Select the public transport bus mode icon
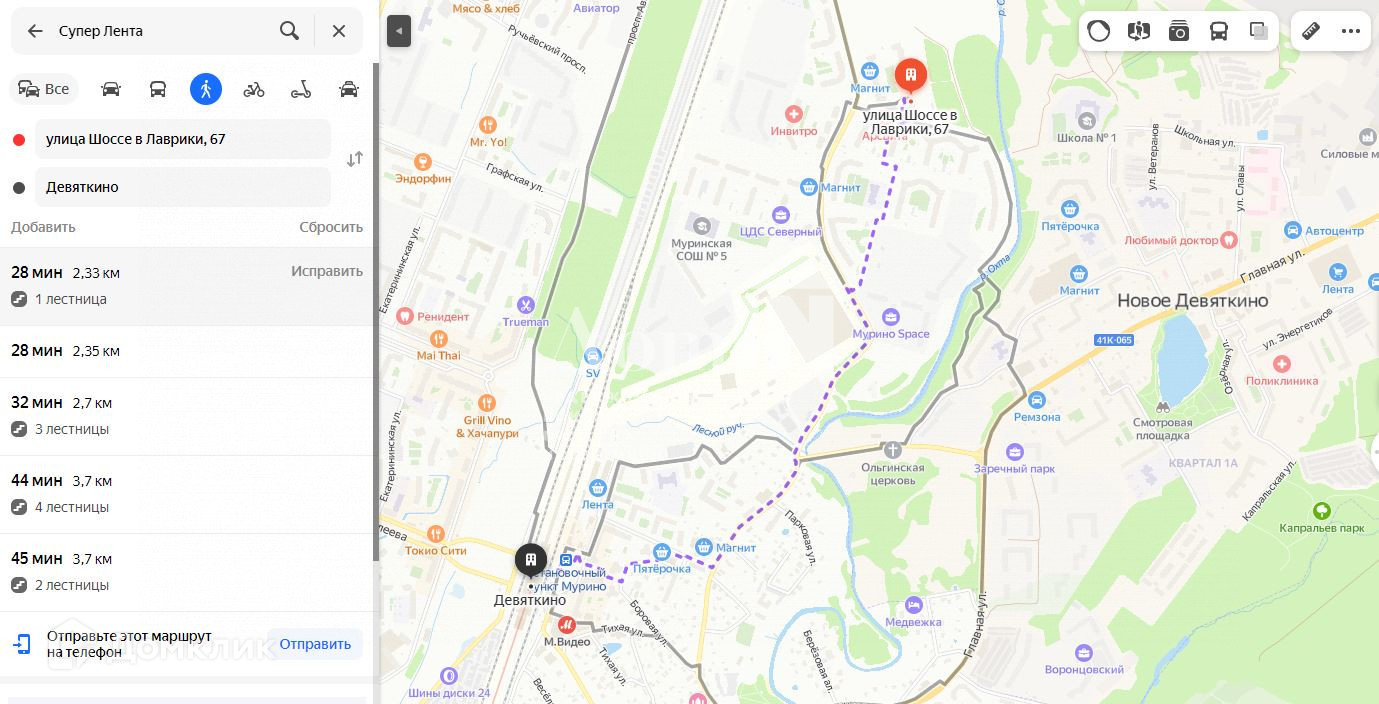1379x704 pixels. tap(158, 89)
